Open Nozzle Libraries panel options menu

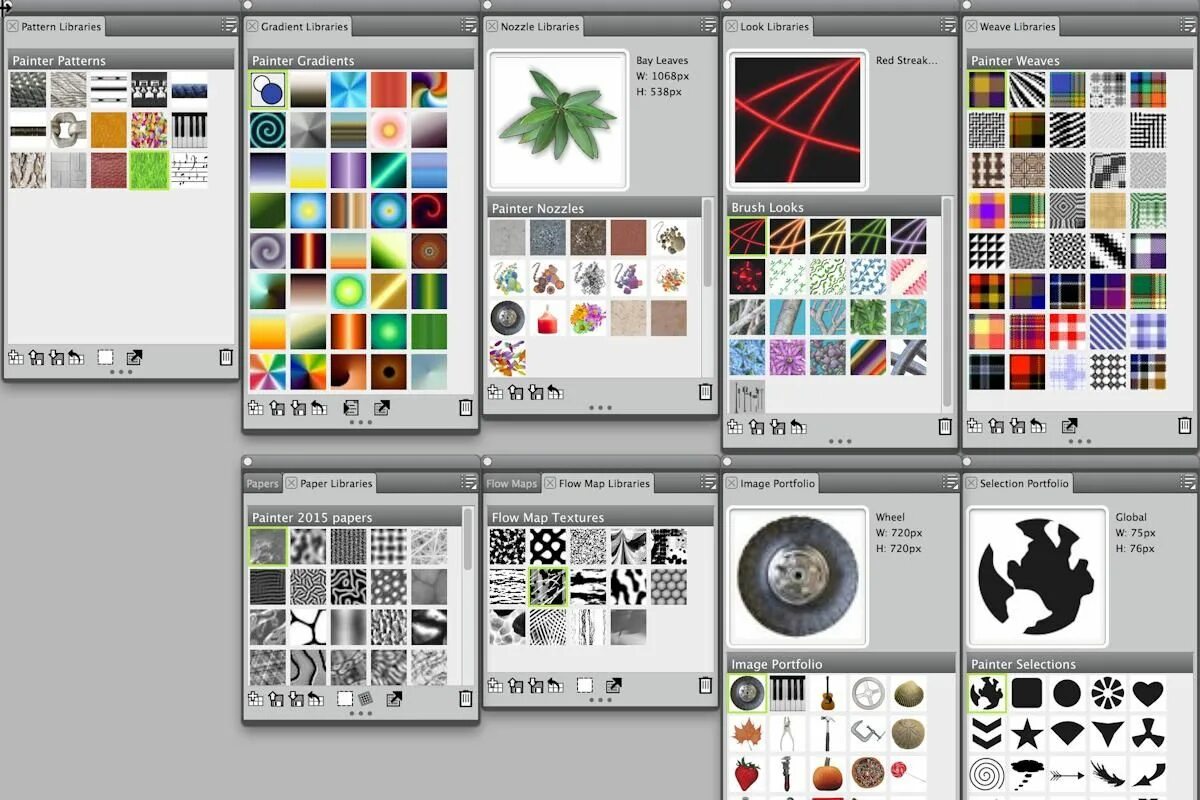709,25
